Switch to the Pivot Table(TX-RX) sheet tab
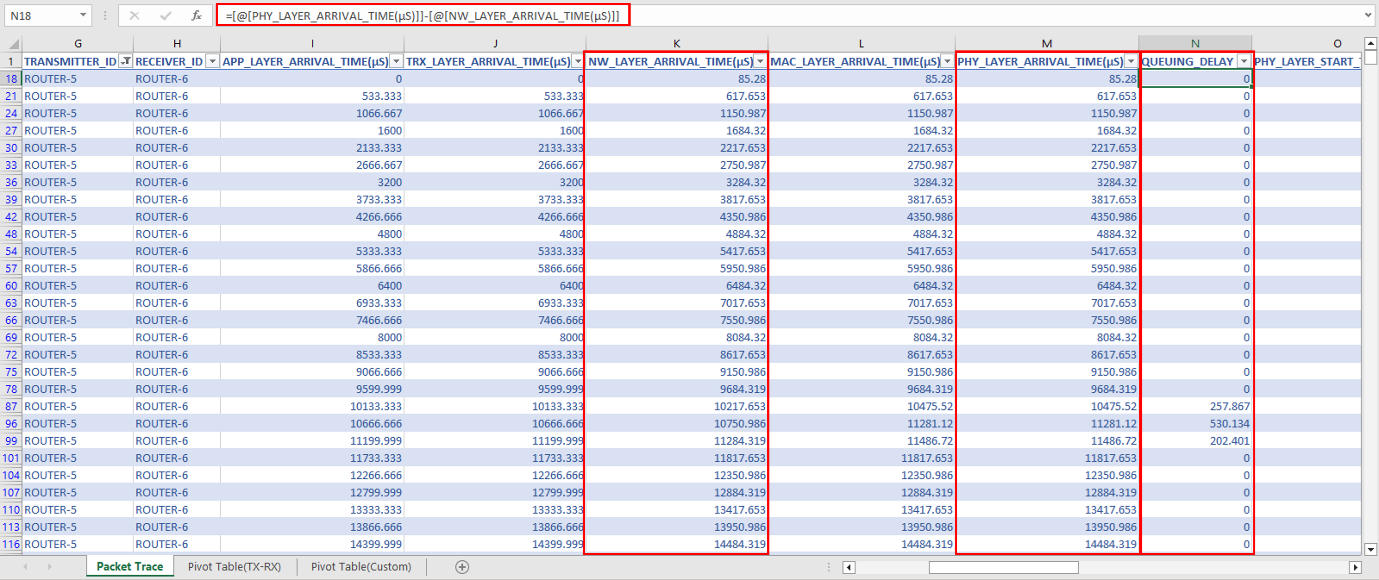This screenshot has height=580, width=1379. [234, 567]
